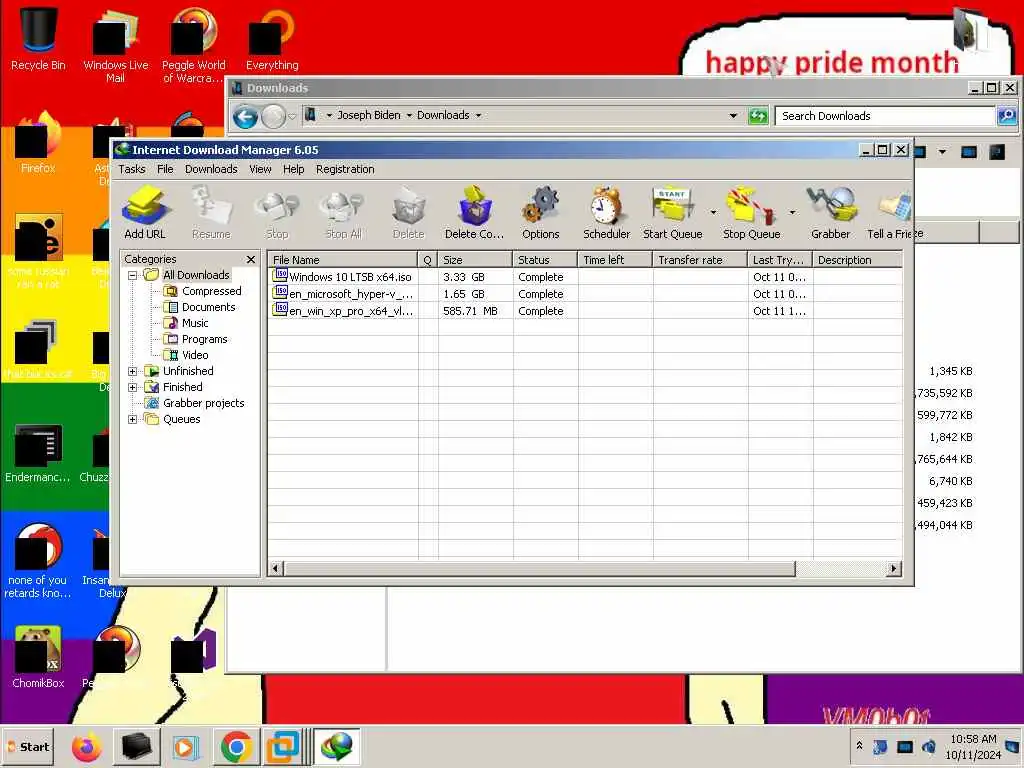Open Stop Queue dropdown arrow

click(792, 212)
